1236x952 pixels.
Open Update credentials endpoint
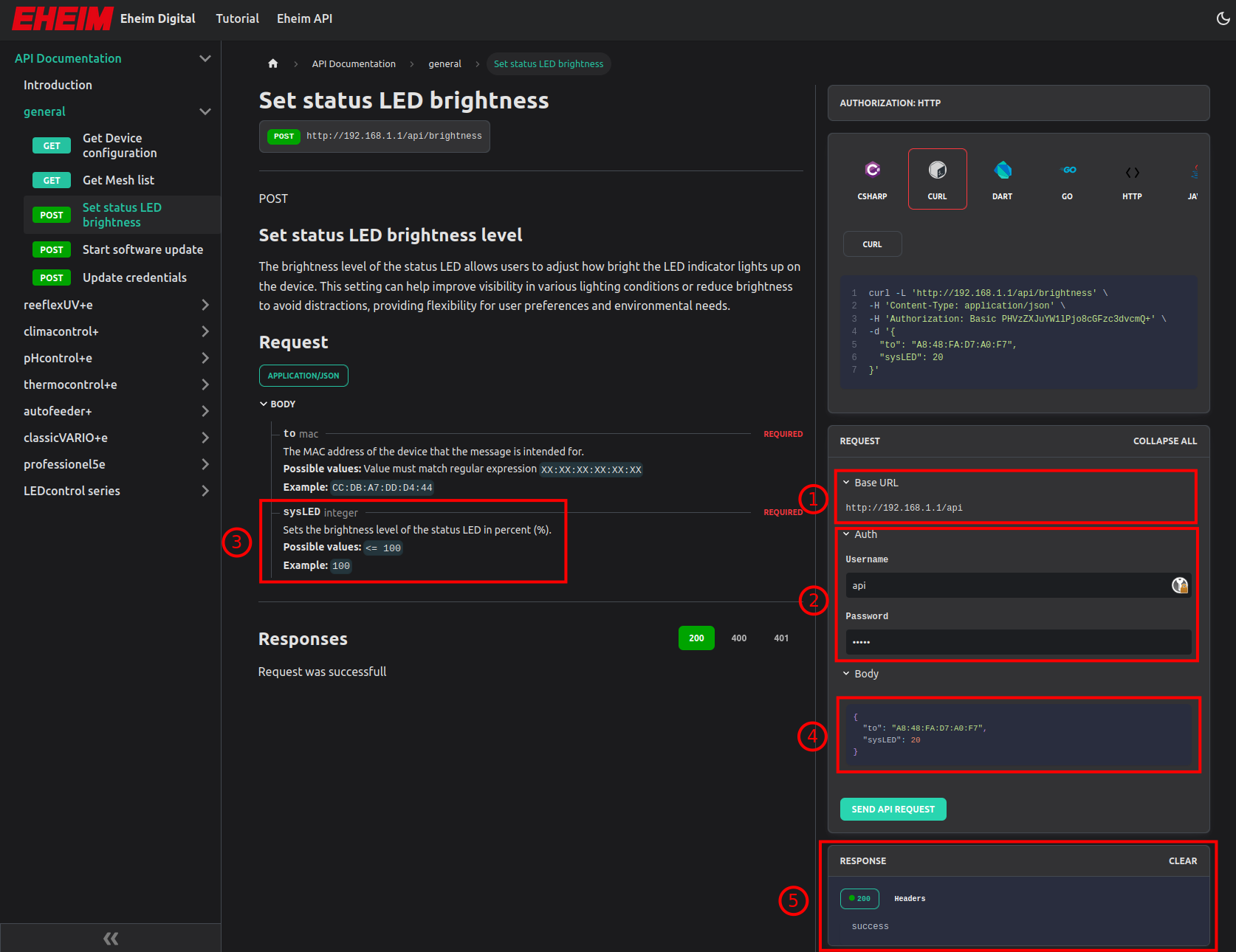(x=134, y=277)
